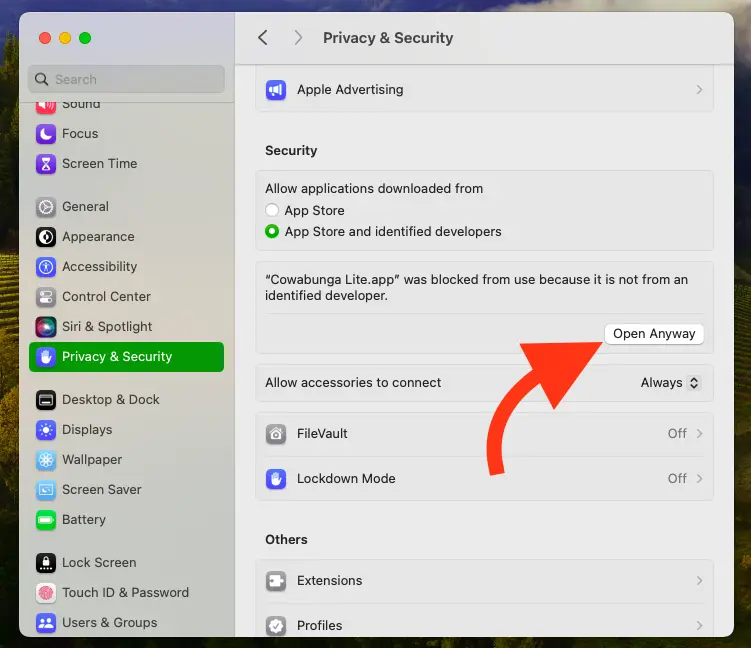Open Touch ID & Password settings
751x648 pixels.
pyautogui.click(x=126, y=593)
